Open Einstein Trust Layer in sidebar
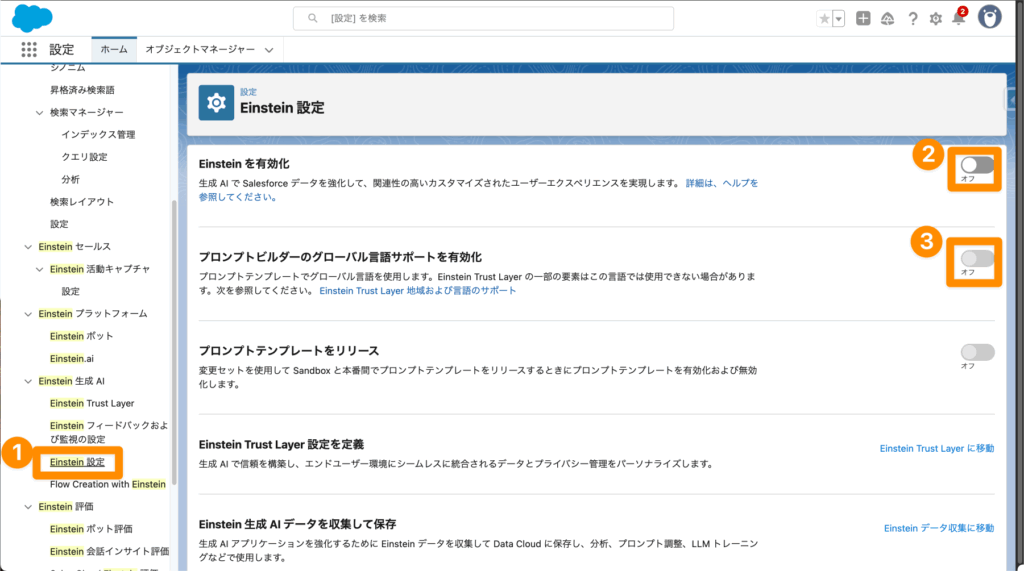Viewport: 1024px width, 571px height. pos(92,404)
